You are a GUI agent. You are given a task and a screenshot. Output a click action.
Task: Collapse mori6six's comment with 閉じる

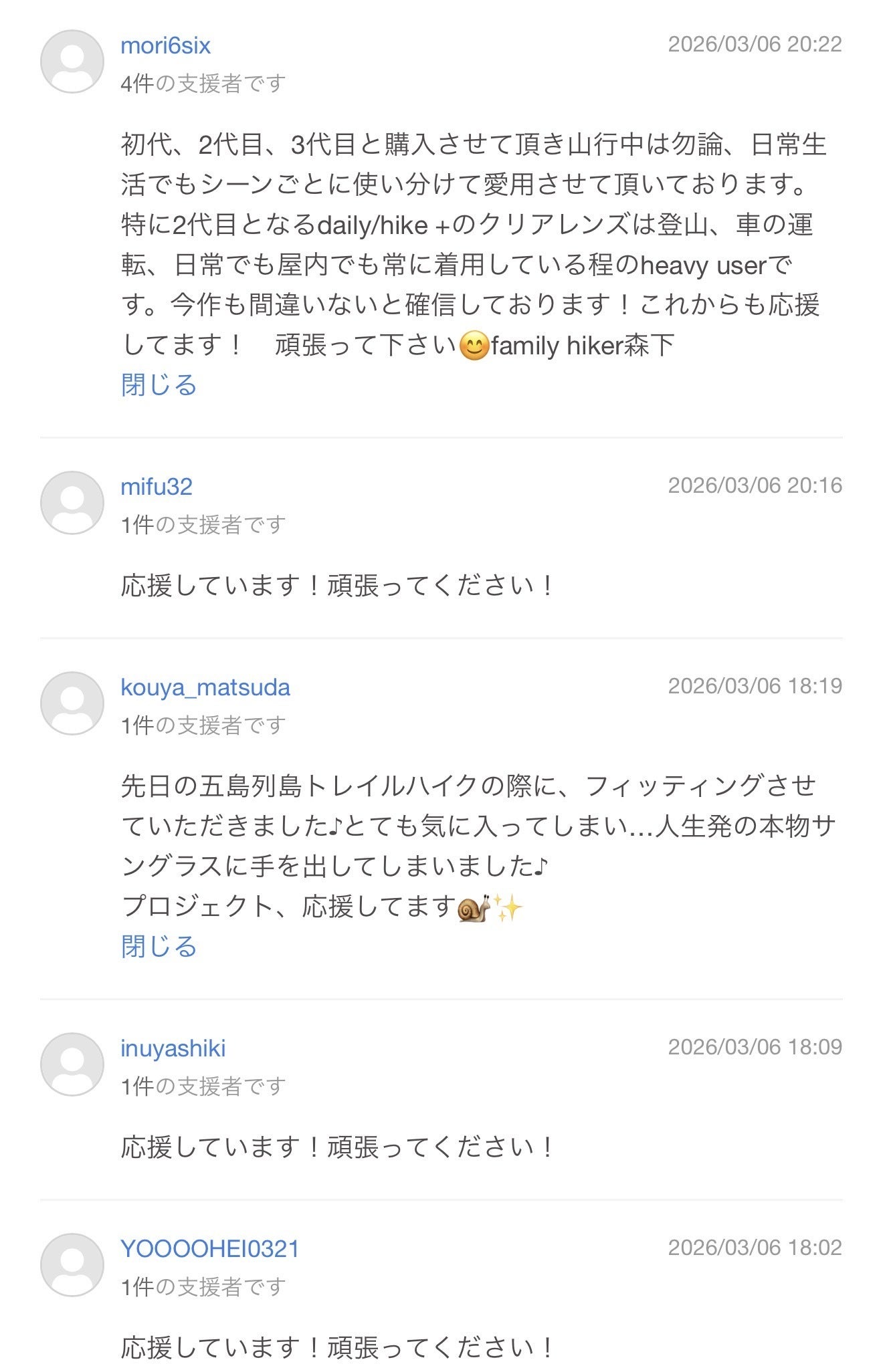point(159,385)
